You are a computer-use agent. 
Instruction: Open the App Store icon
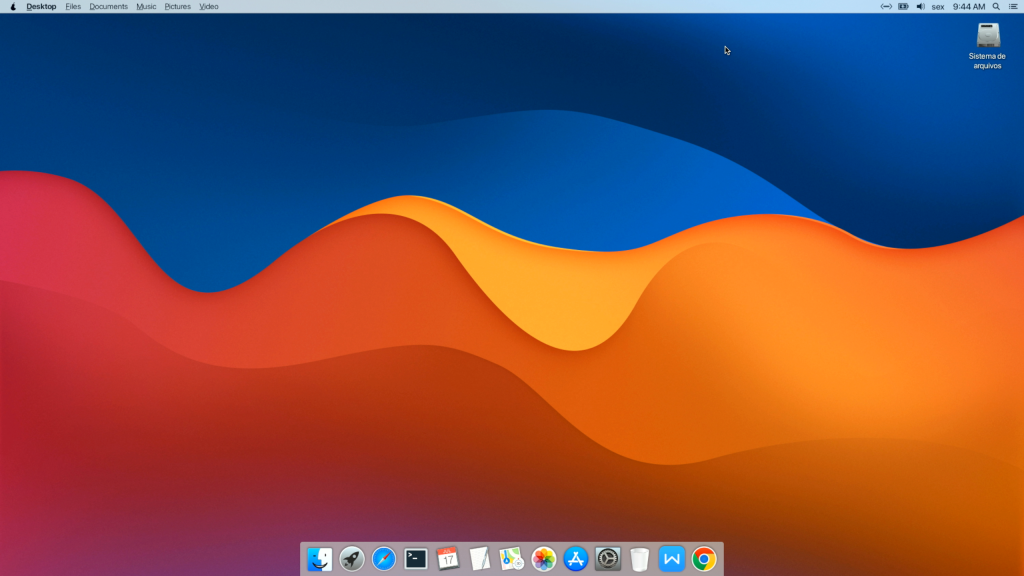click(576, 559)
